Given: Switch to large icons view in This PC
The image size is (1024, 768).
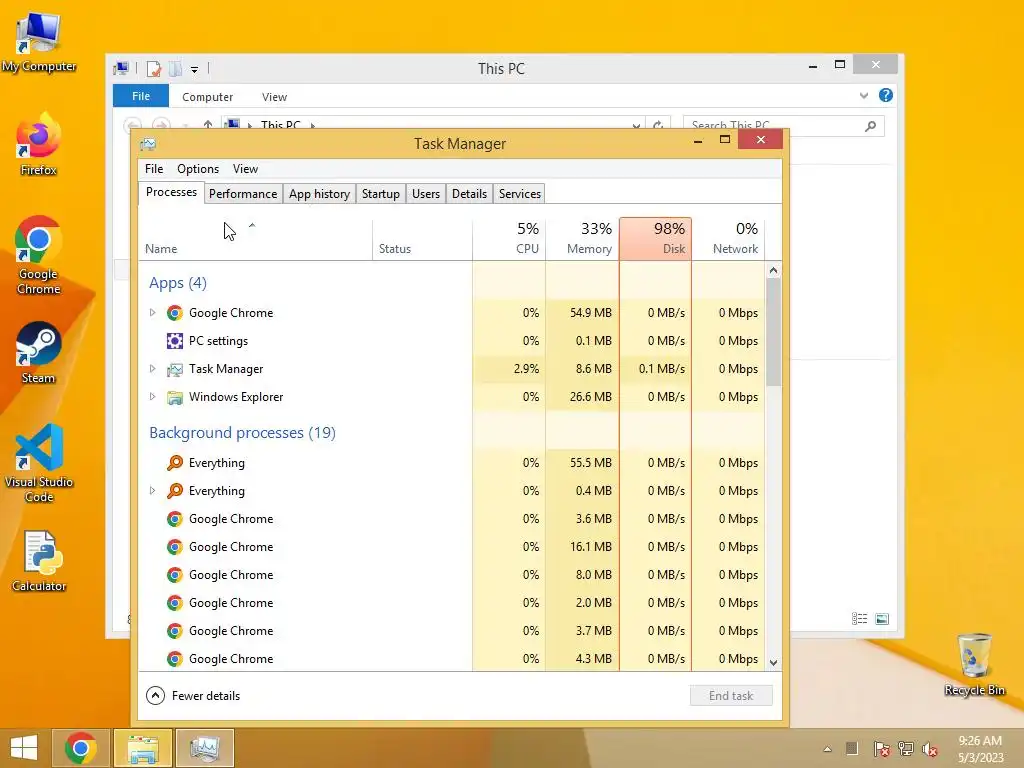Looking at the screenshot, I should point(882,618).
